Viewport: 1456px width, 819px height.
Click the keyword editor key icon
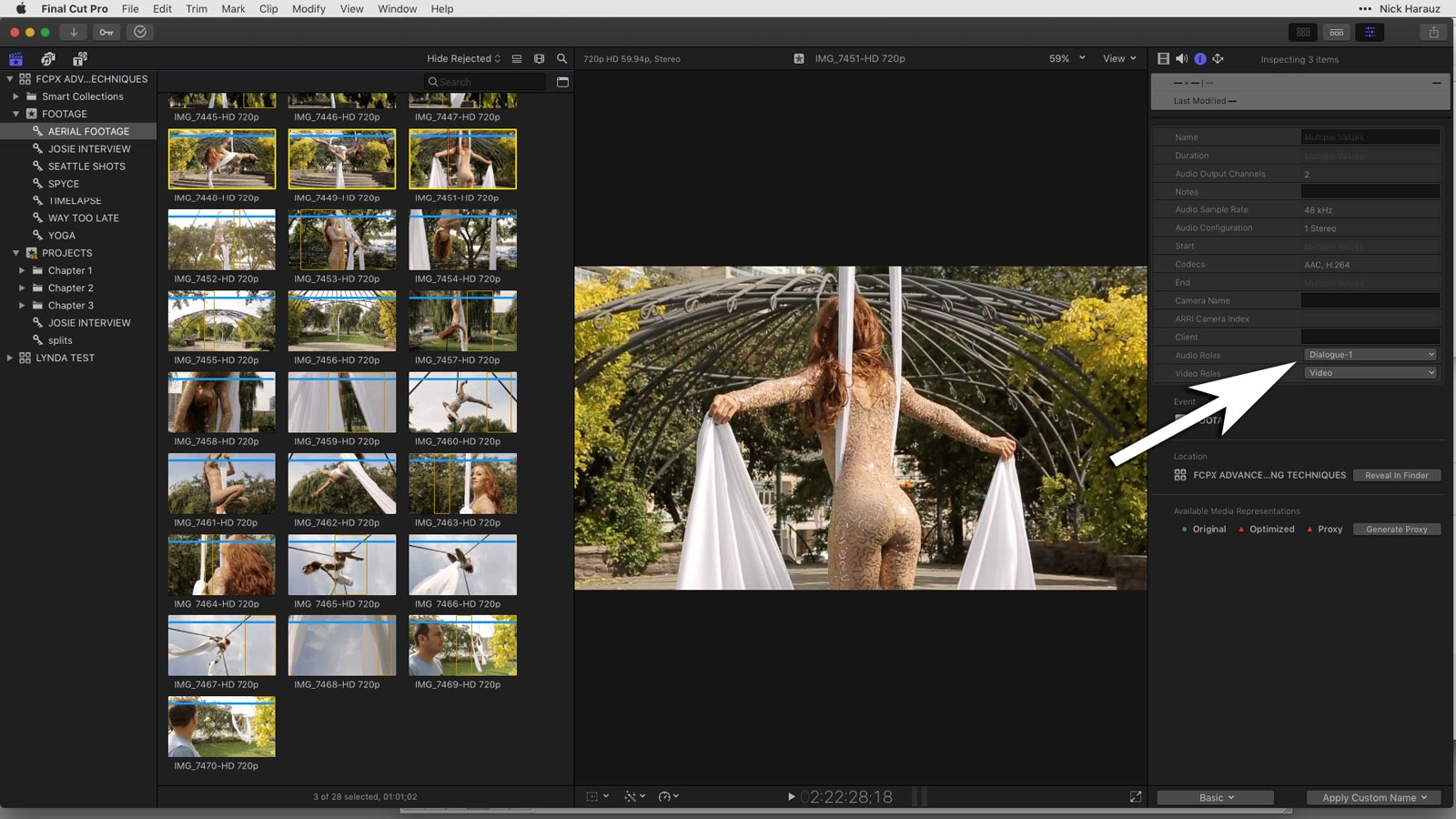(106, 32)
